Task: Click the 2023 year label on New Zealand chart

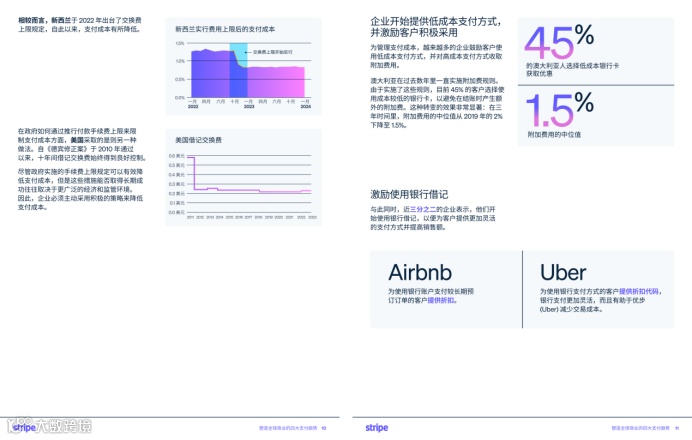Action: coord(249,106)
